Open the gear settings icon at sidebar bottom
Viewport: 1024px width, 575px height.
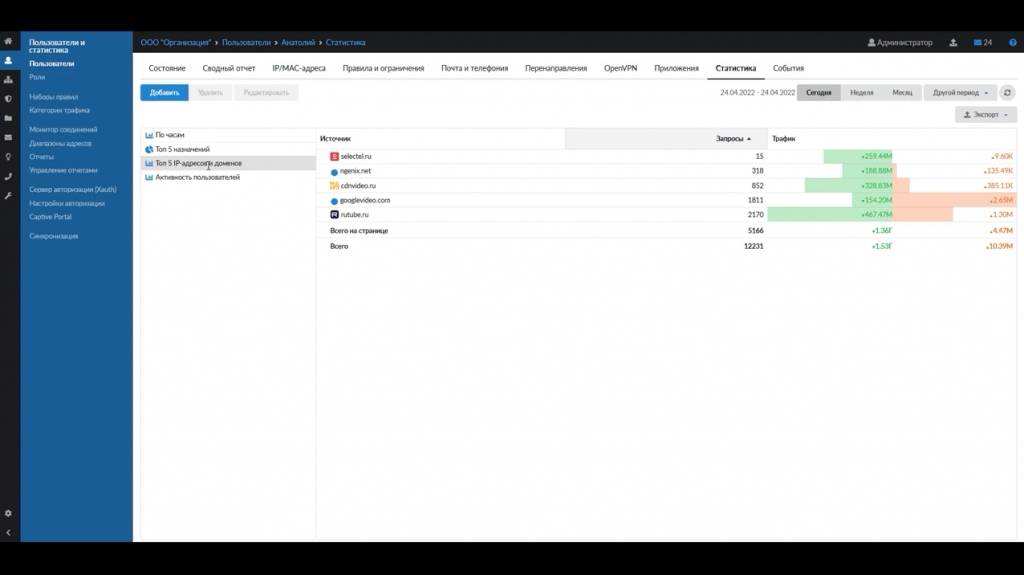pyautogui.click(x=8, y=514)
